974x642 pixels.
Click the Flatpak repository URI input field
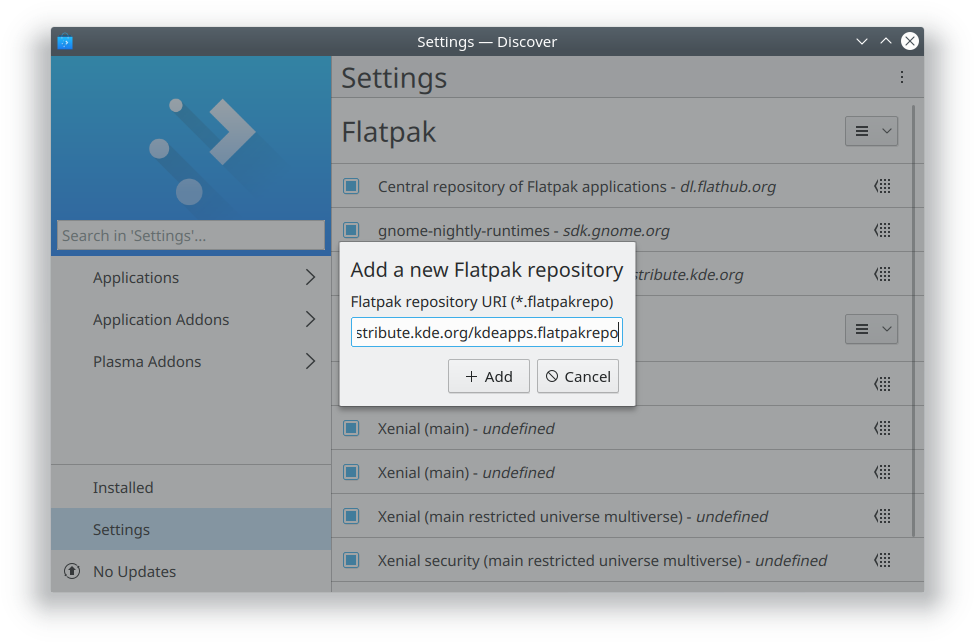click(486, 331)
